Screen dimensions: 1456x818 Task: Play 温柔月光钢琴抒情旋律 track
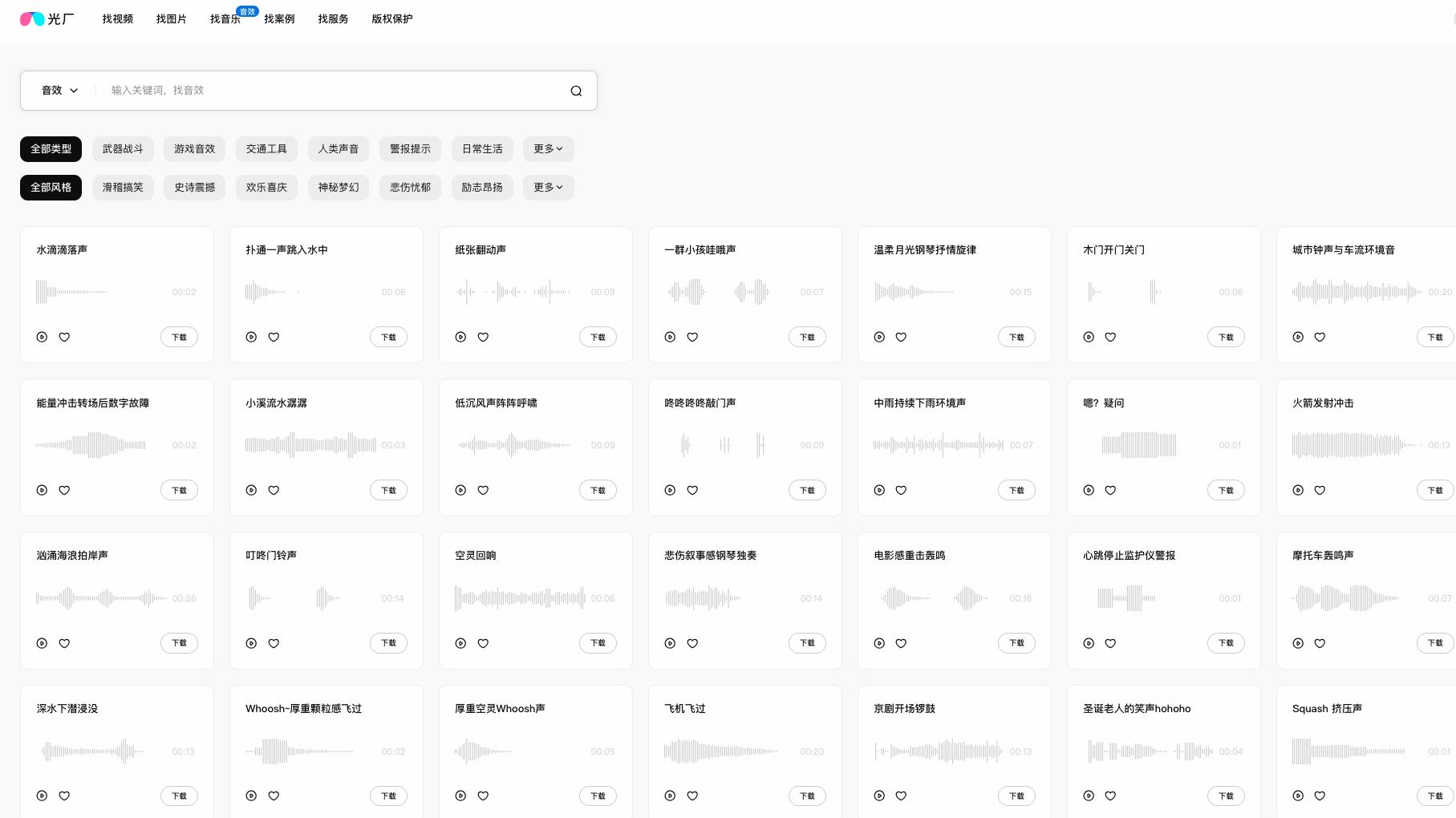(879, 337)
